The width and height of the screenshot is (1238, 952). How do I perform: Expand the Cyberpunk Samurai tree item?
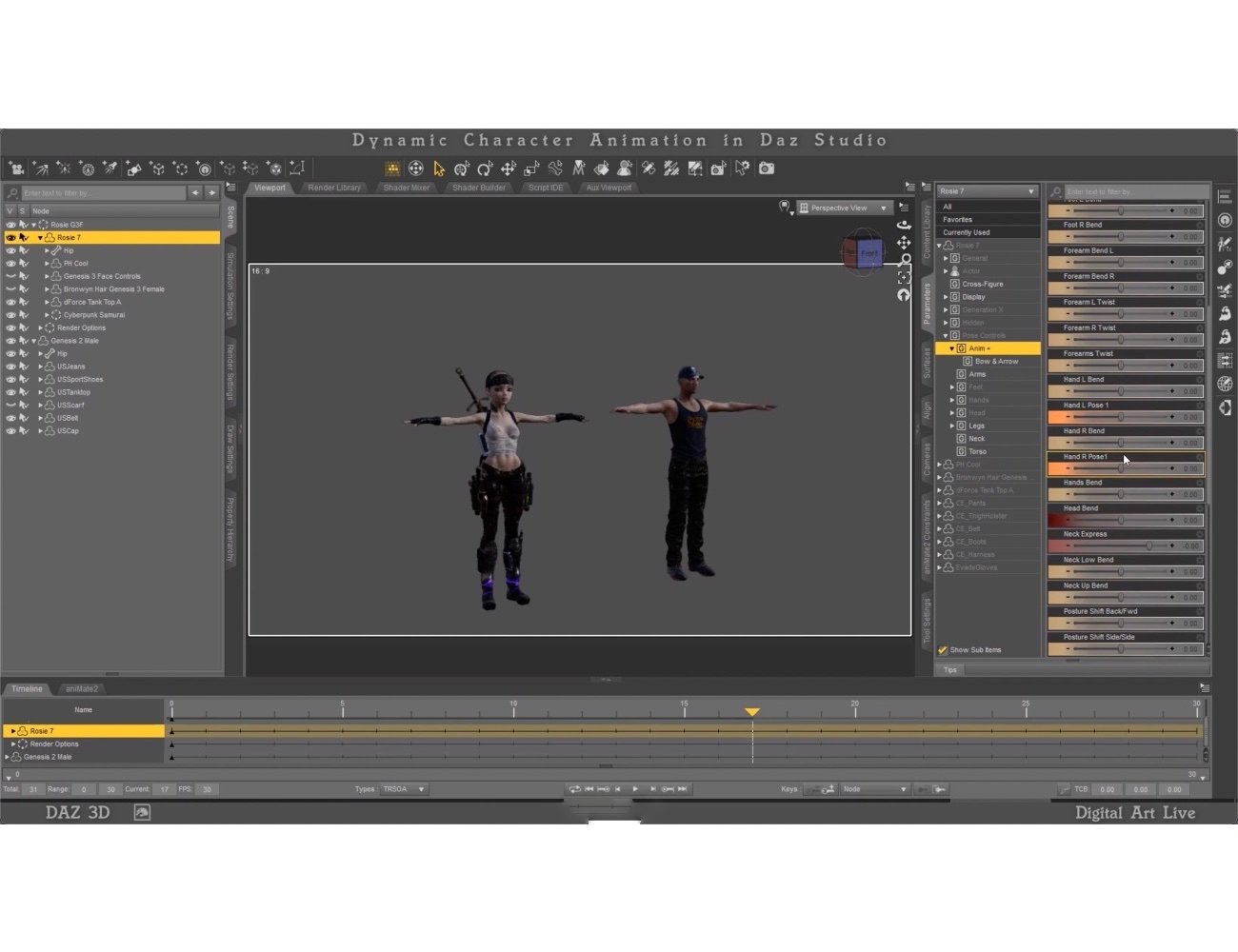46,314
